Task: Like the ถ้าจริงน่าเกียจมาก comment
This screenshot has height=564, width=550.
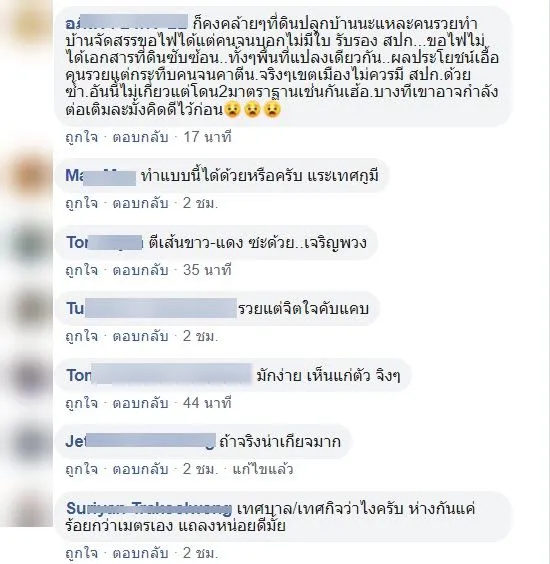Action: coord(82,469)
